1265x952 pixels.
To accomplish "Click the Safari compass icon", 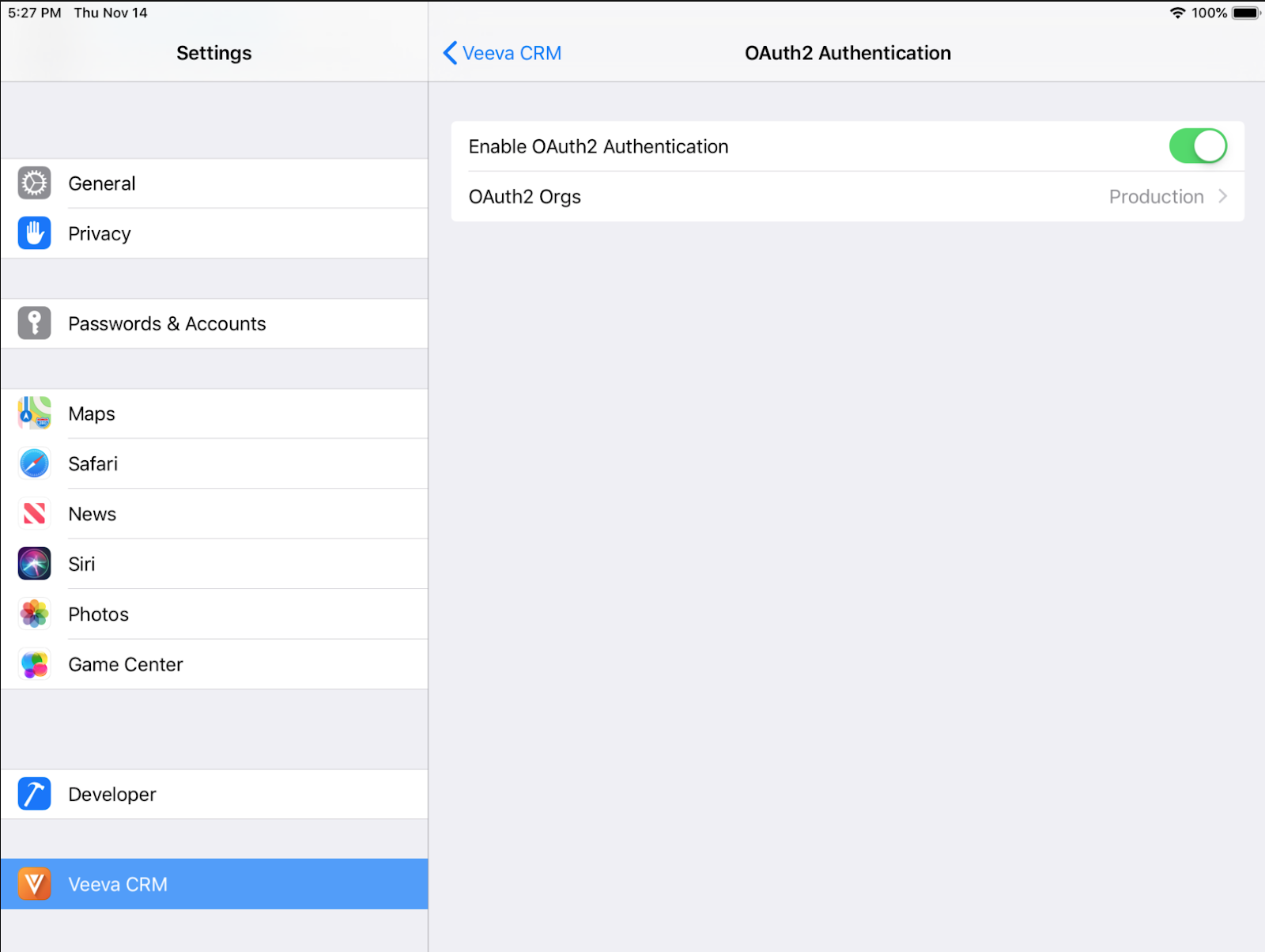I will (34, 463).
